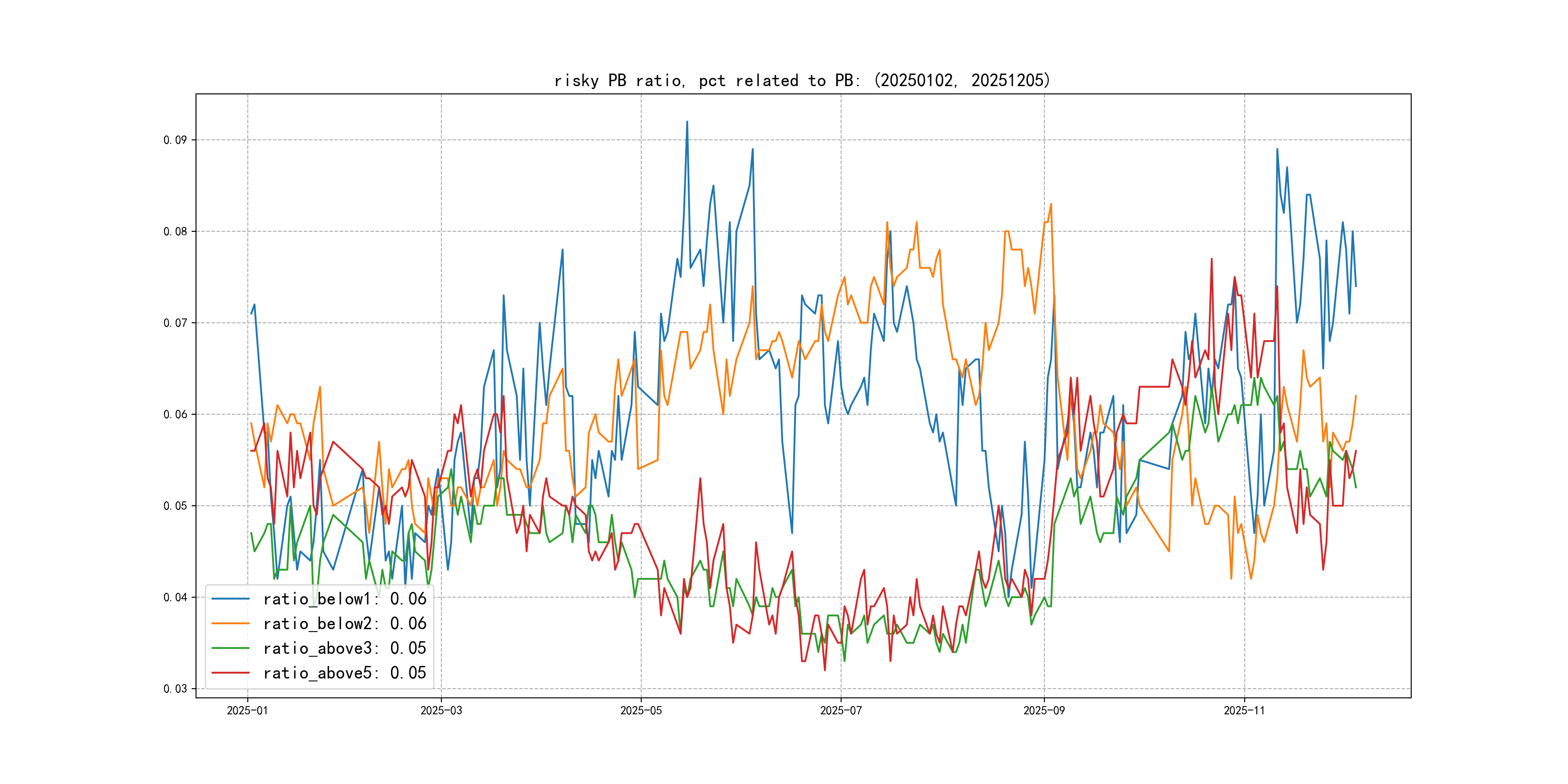Select the ratio_above3: 0.05 legend label
This screenshot has width=1568, height=784.
point(345,648)
